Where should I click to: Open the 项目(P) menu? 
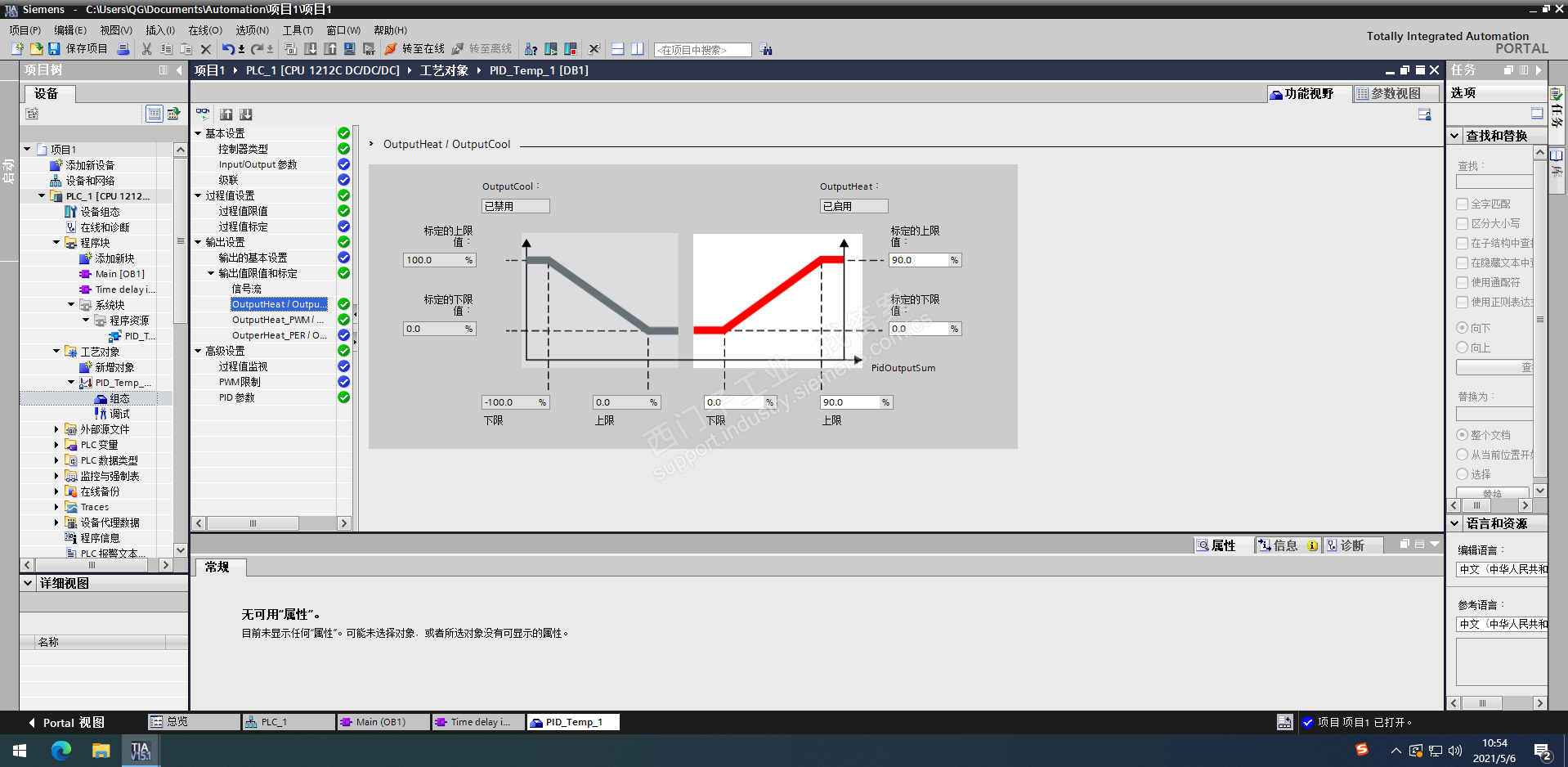click(x=25, y=30)
